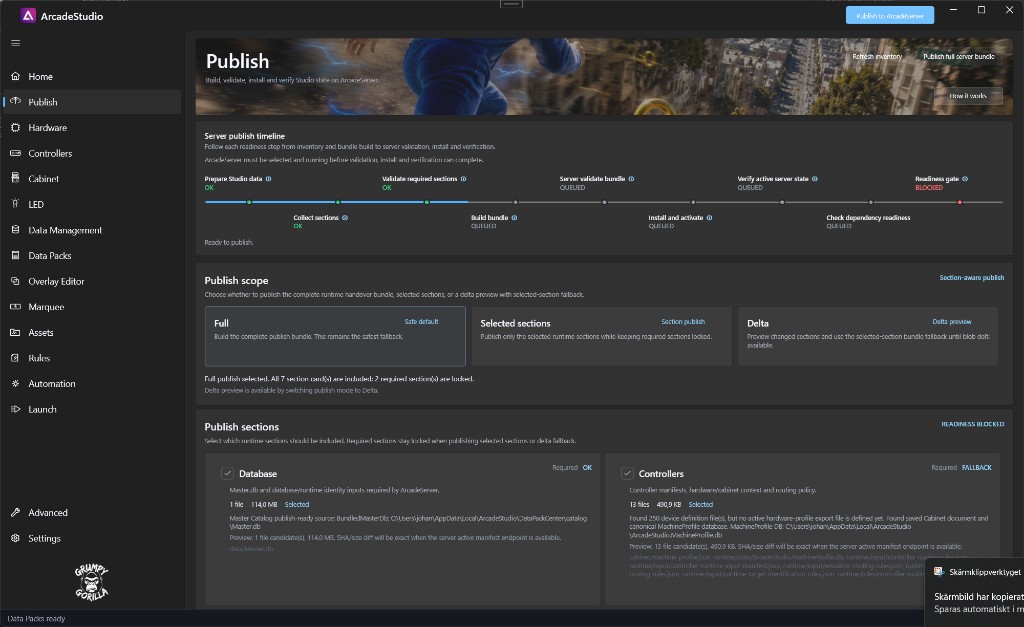Toggle the Database section checkbox
The image size is (1024, 627).
(x=227, y=474)
